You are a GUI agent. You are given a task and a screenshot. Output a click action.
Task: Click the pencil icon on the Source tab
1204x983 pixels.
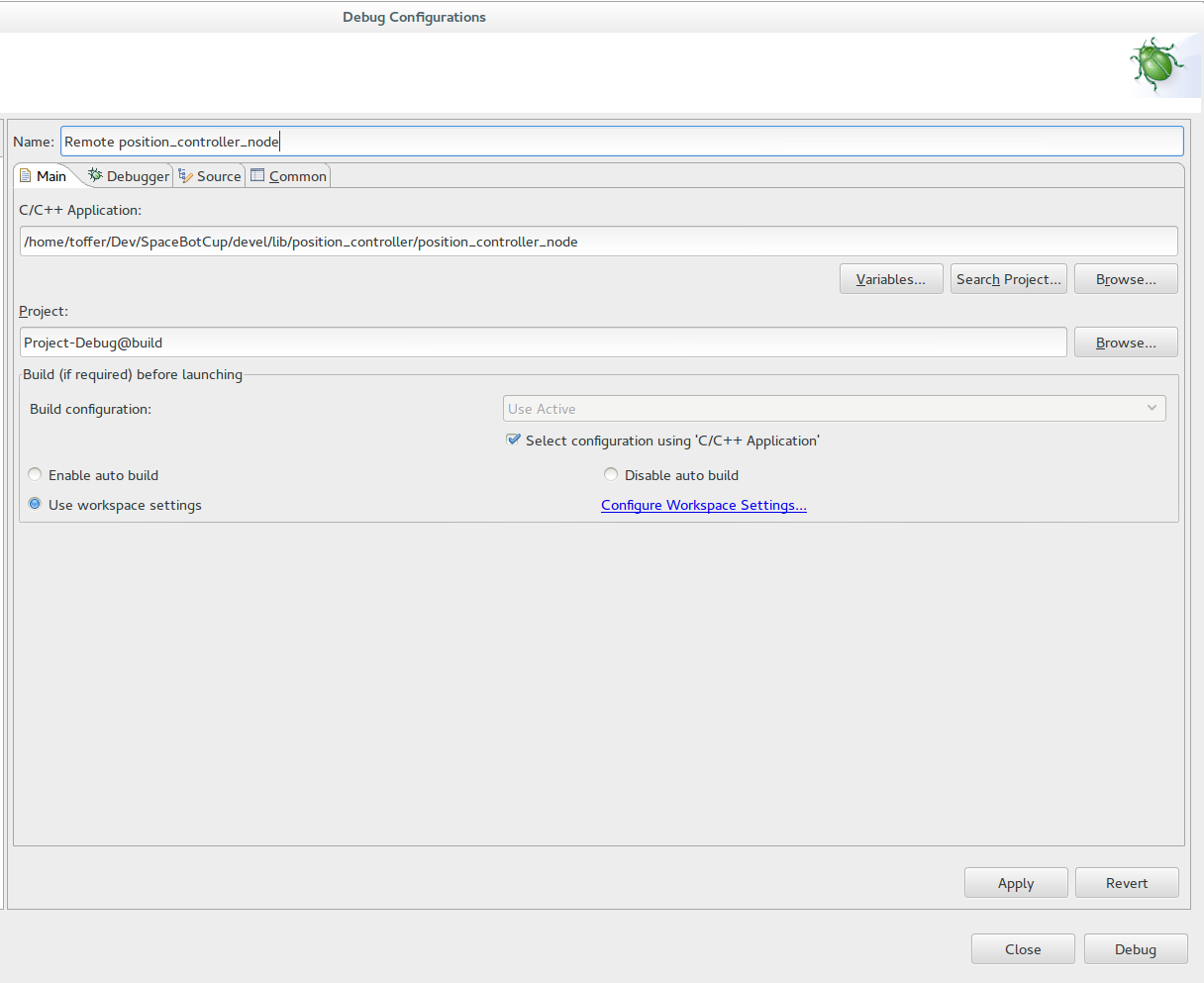183,175
